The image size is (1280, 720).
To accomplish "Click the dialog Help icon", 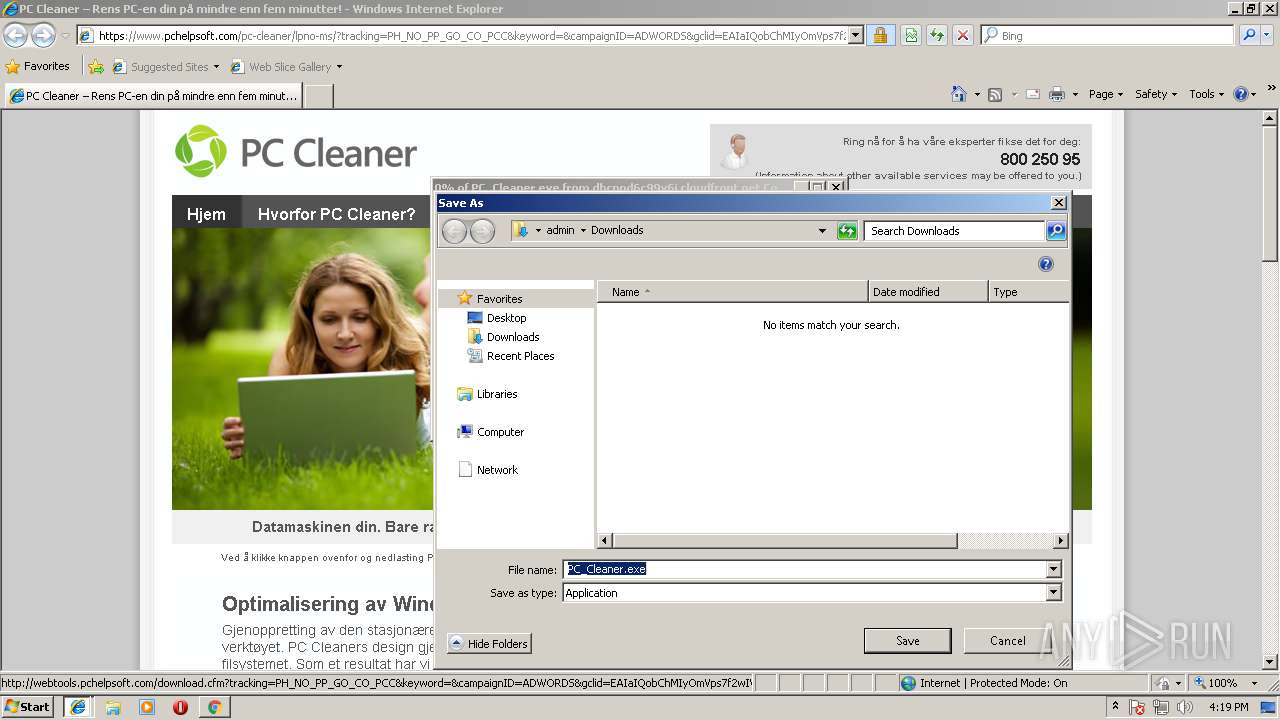I will pos(1046,264).
